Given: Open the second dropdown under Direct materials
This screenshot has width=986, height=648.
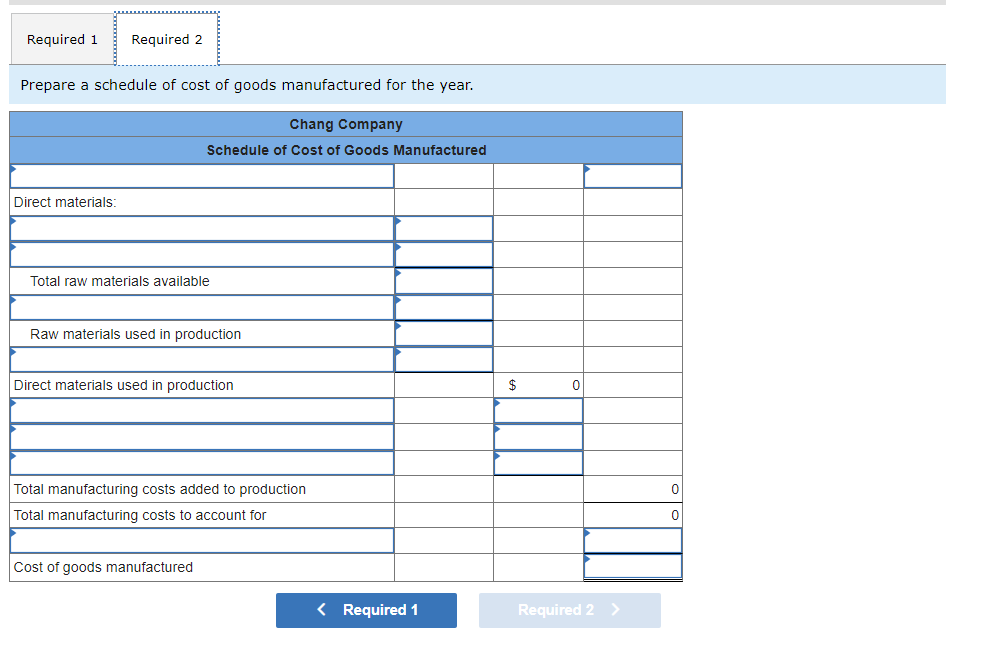Looking at the screenshot, I should [200, 254].
